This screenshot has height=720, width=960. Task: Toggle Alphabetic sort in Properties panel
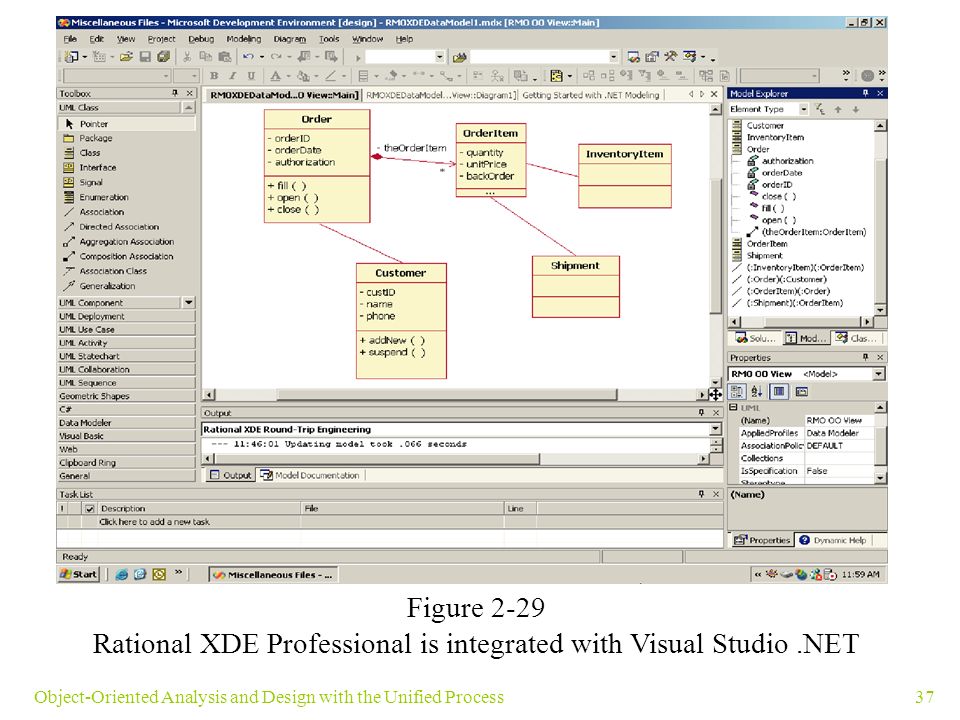click(x=757, y=391)
